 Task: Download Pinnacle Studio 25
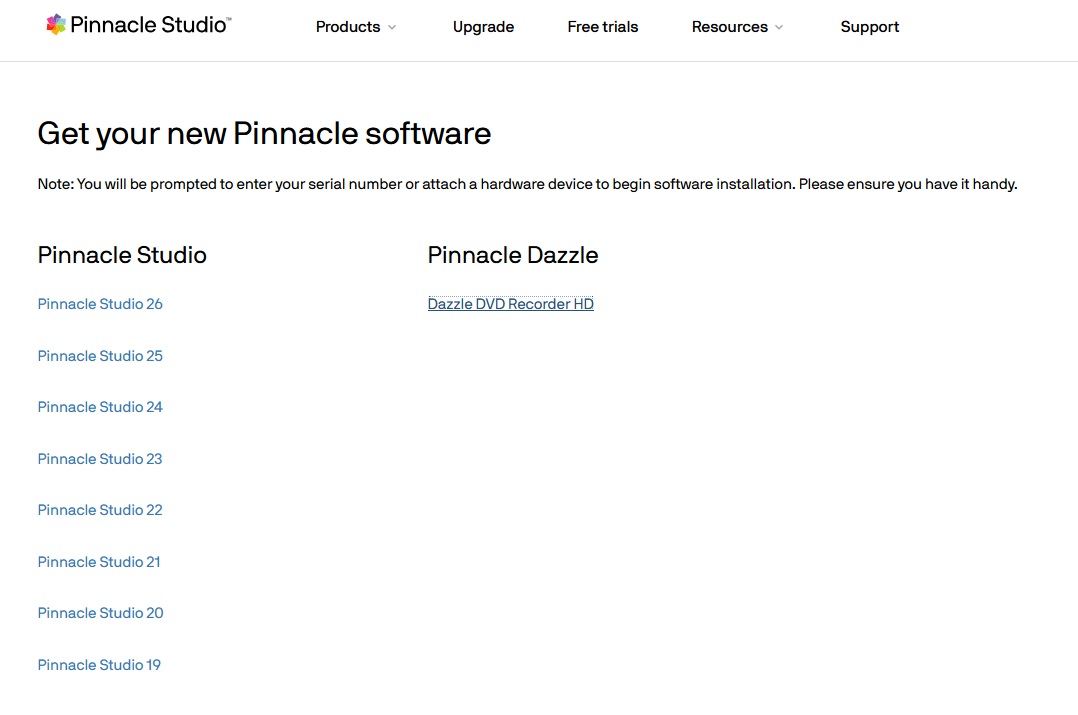click(x=100, y=356)
